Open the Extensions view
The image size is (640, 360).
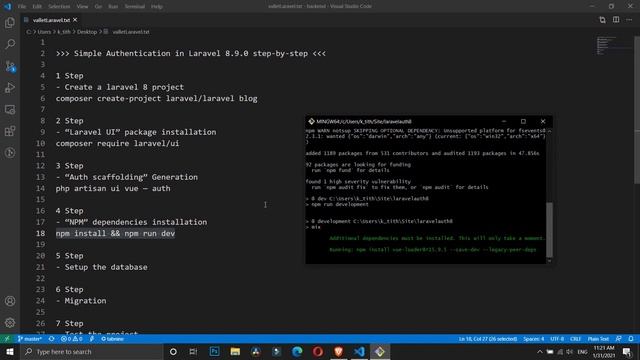(10, 131)
